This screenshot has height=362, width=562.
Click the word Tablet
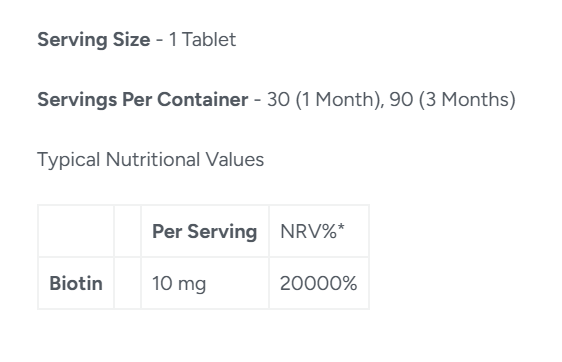[209, 39]
